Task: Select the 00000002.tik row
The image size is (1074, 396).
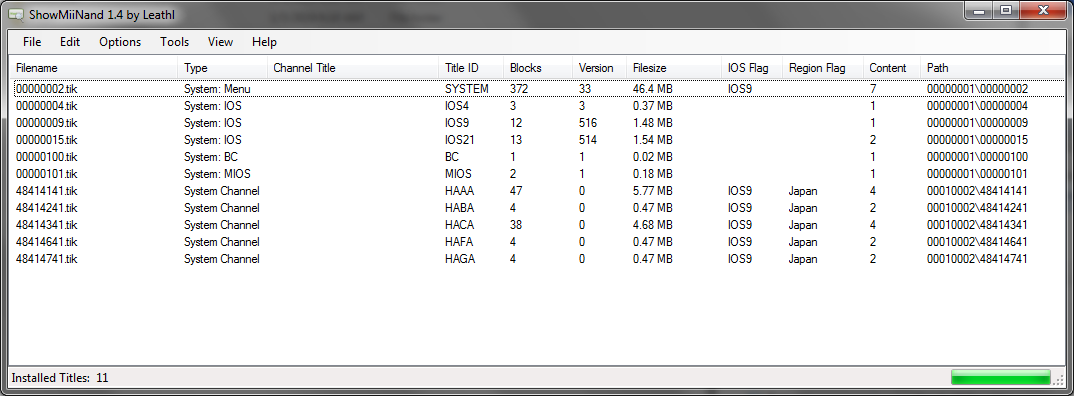Action: [538, 88]
